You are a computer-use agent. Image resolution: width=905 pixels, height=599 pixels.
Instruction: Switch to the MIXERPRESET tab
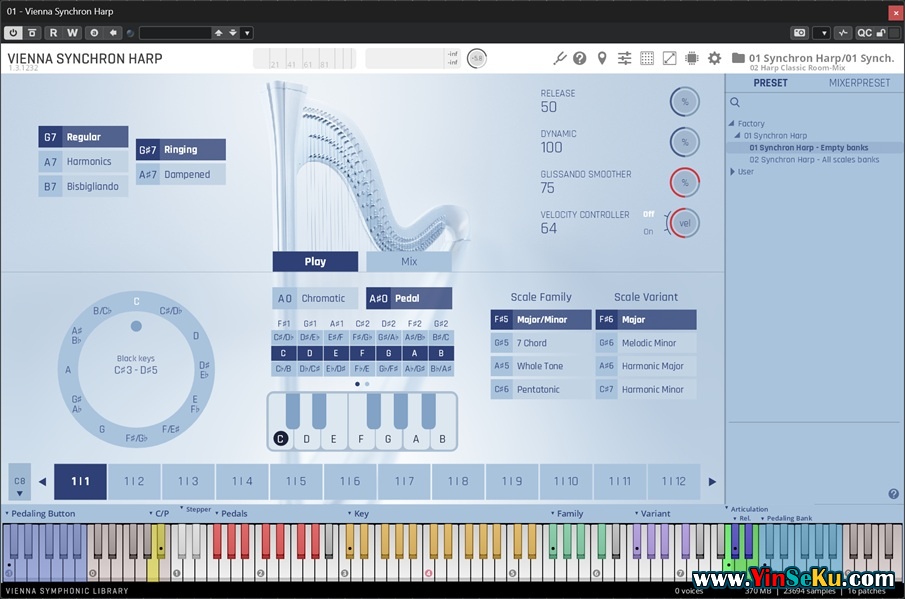(x=859, y=83)
